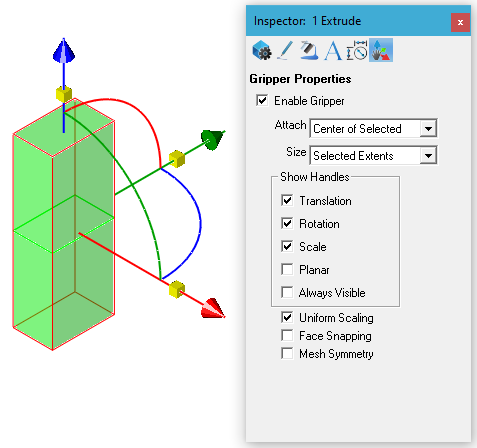Open the object settings gear-cube icon
This screenshot has height=448, width=477.
[262, 50]
